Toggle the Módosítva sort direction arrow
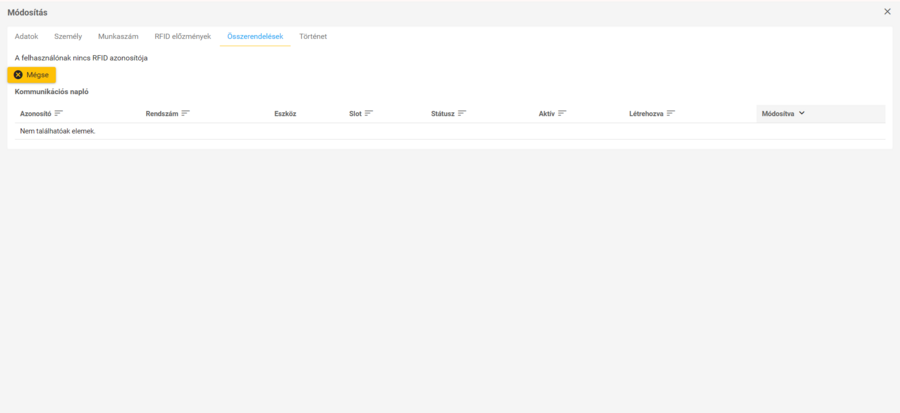Viewport: 900px width, 413px height. (802, 114)
